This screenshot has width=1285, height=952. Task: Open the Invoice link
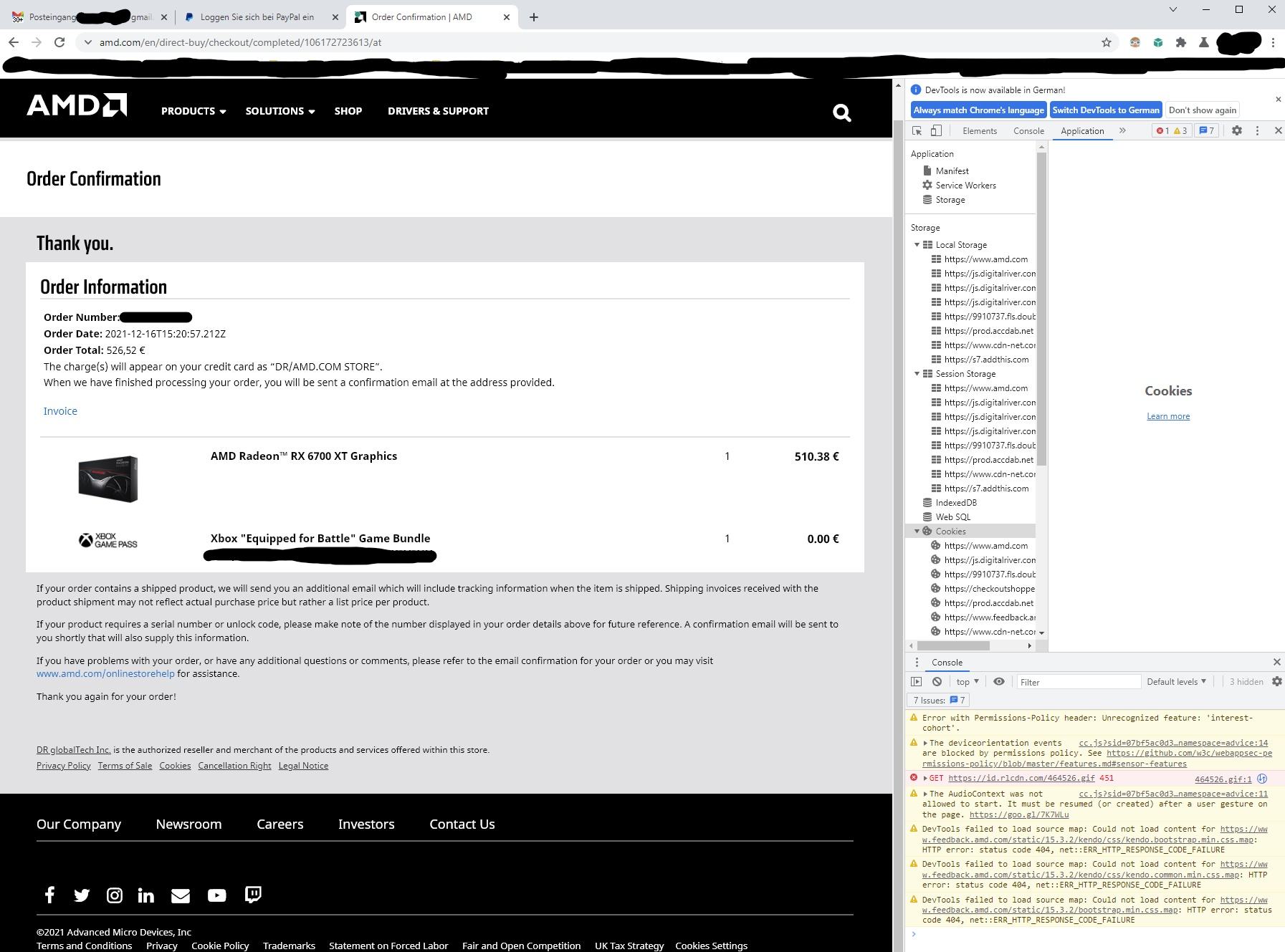[x=60, y=411]
